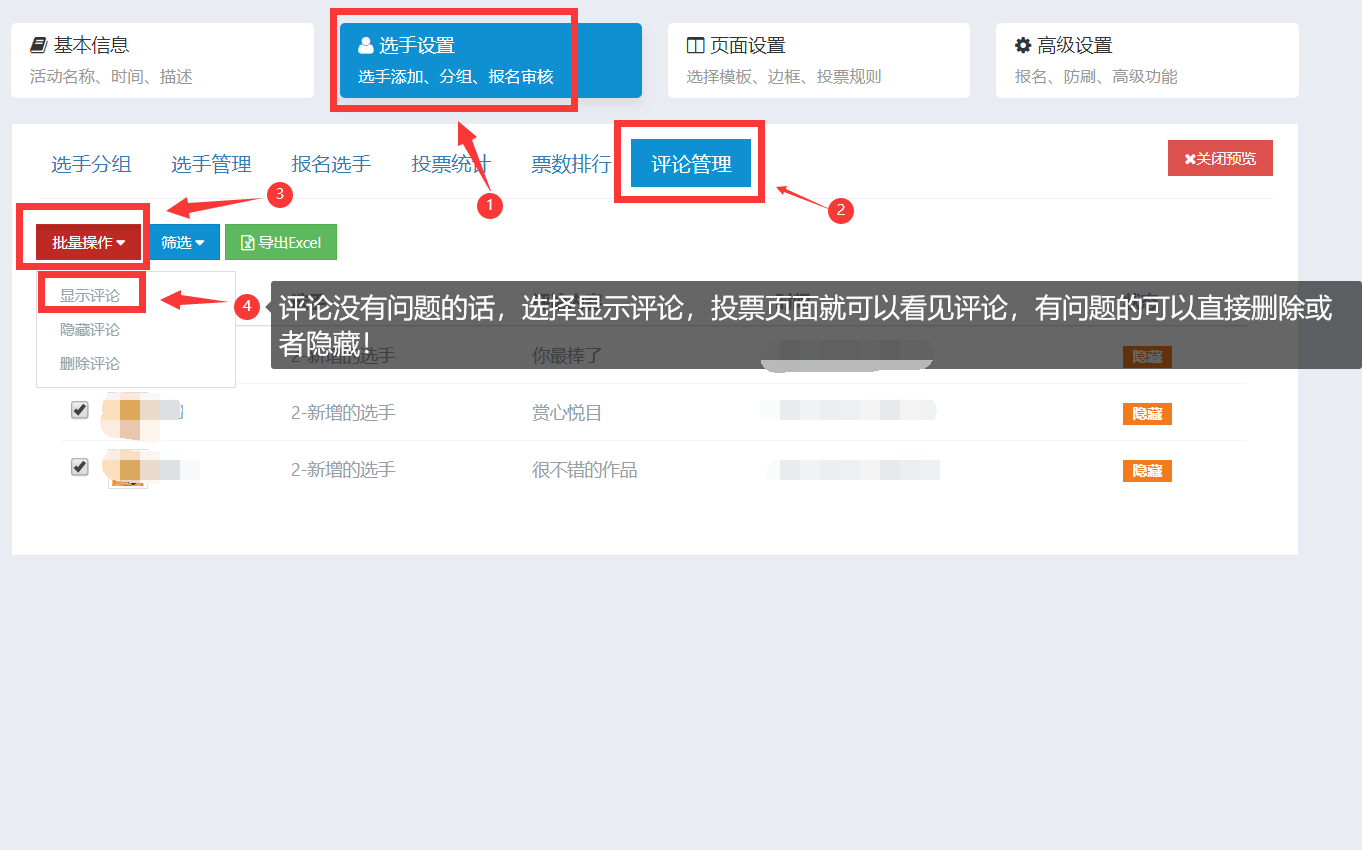Click the caret arrow on 批量操作
Image resolution: width=1362 pixels, height=850 pixels.
121,243
